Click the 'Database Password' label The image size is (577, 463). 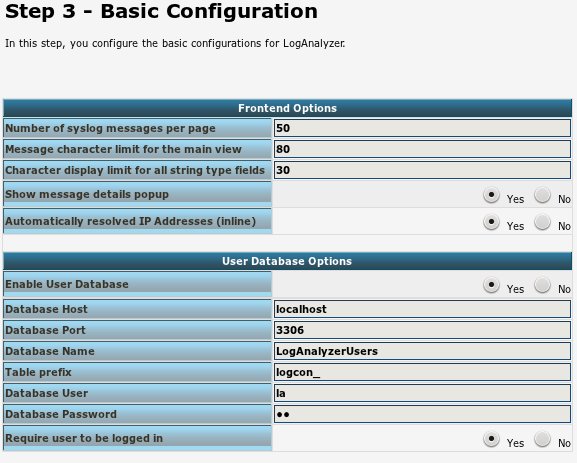click(x=61, y=414)
